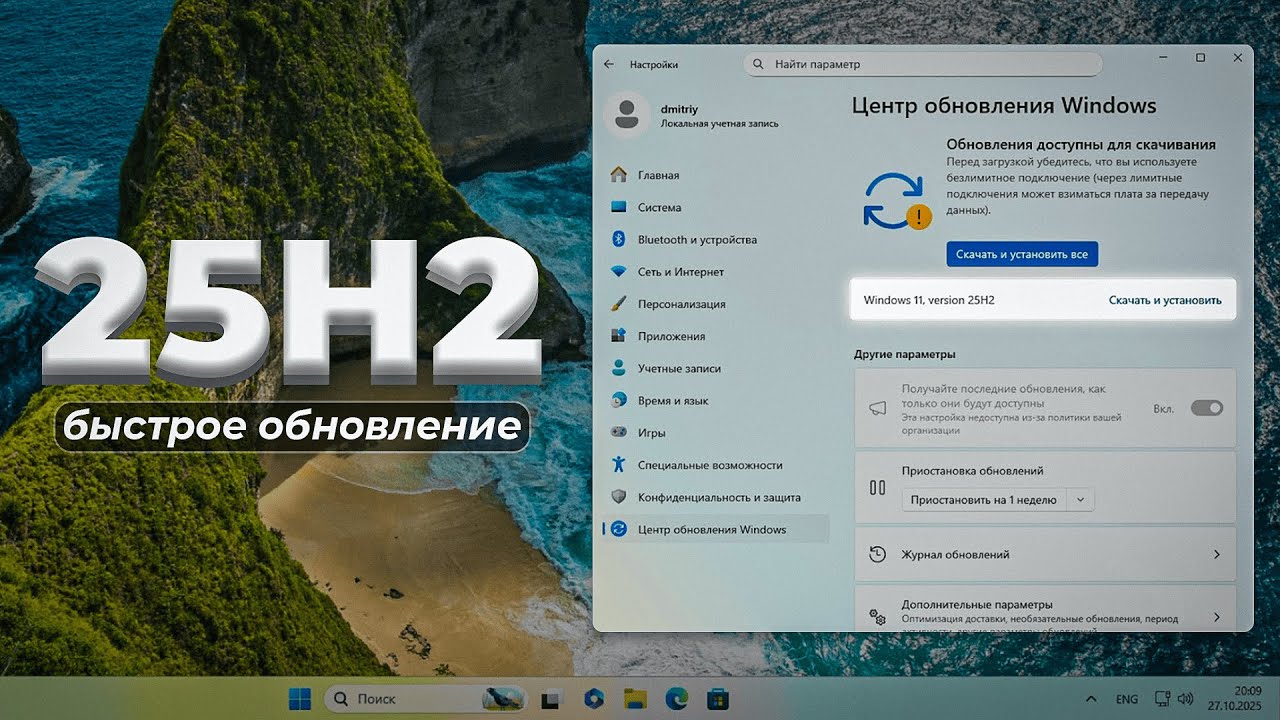Launch the Microsoft 365 Copilot taskbar icon
The height and width of the screenshot is (720, 1280).
click(594, 698)
